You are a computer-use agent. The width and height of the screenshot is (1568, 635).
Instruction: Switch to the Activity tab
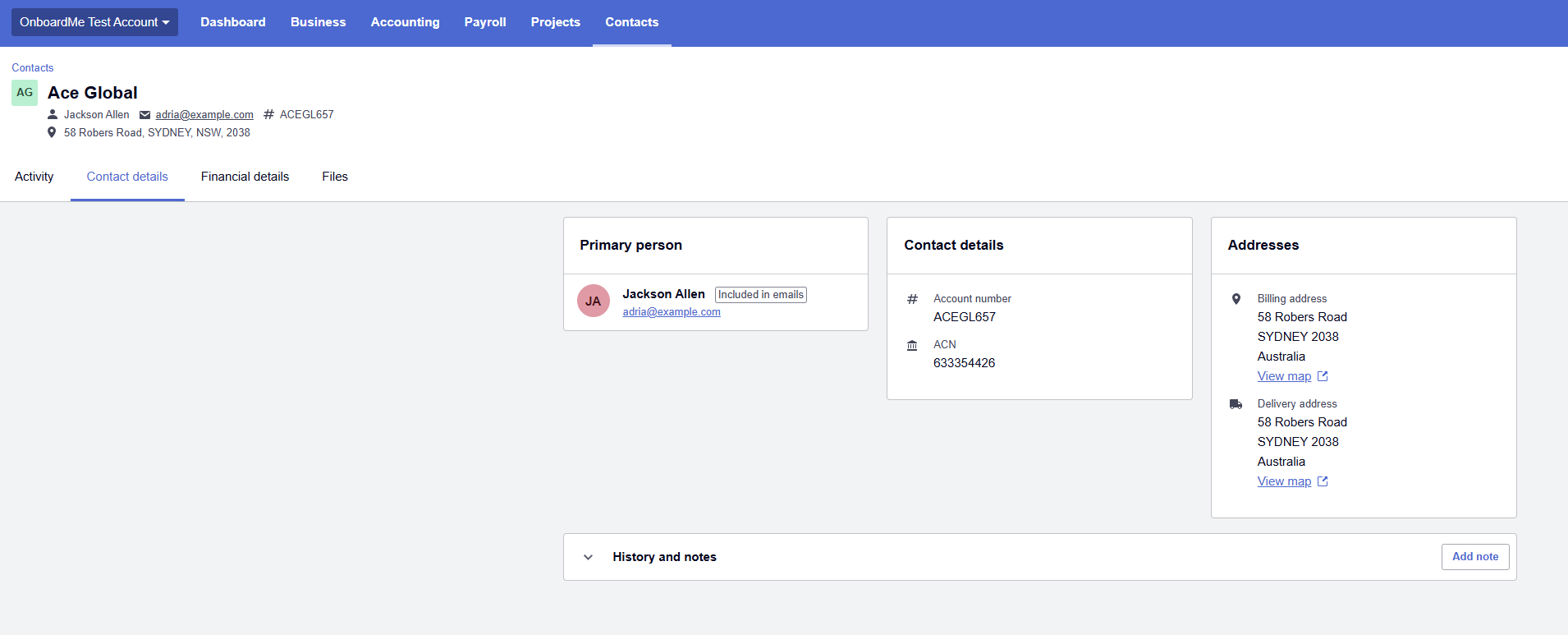click(34, 177)
